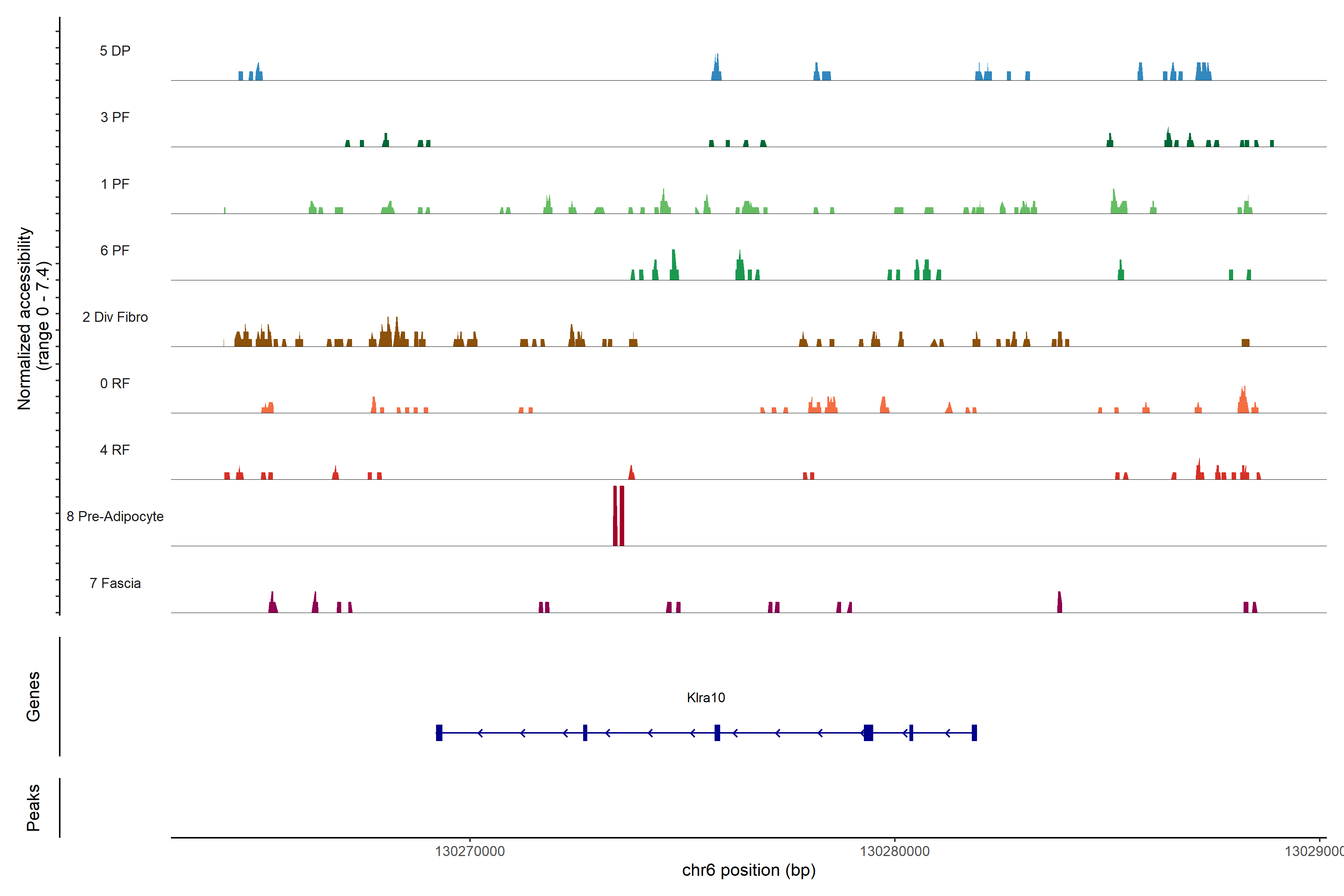The width and height of the screenshot is (1344, 896).
Task: Click the Klra10 gene name
Action: tap(706, 697)
